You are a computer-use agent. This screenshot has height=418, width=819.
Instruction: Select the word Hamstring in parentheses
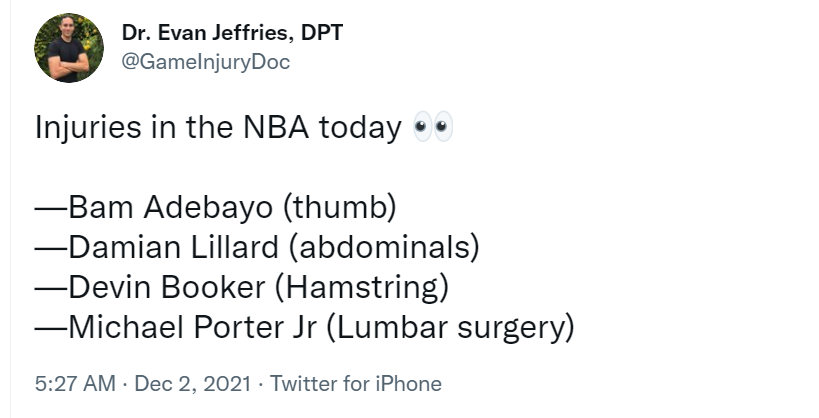362,287
